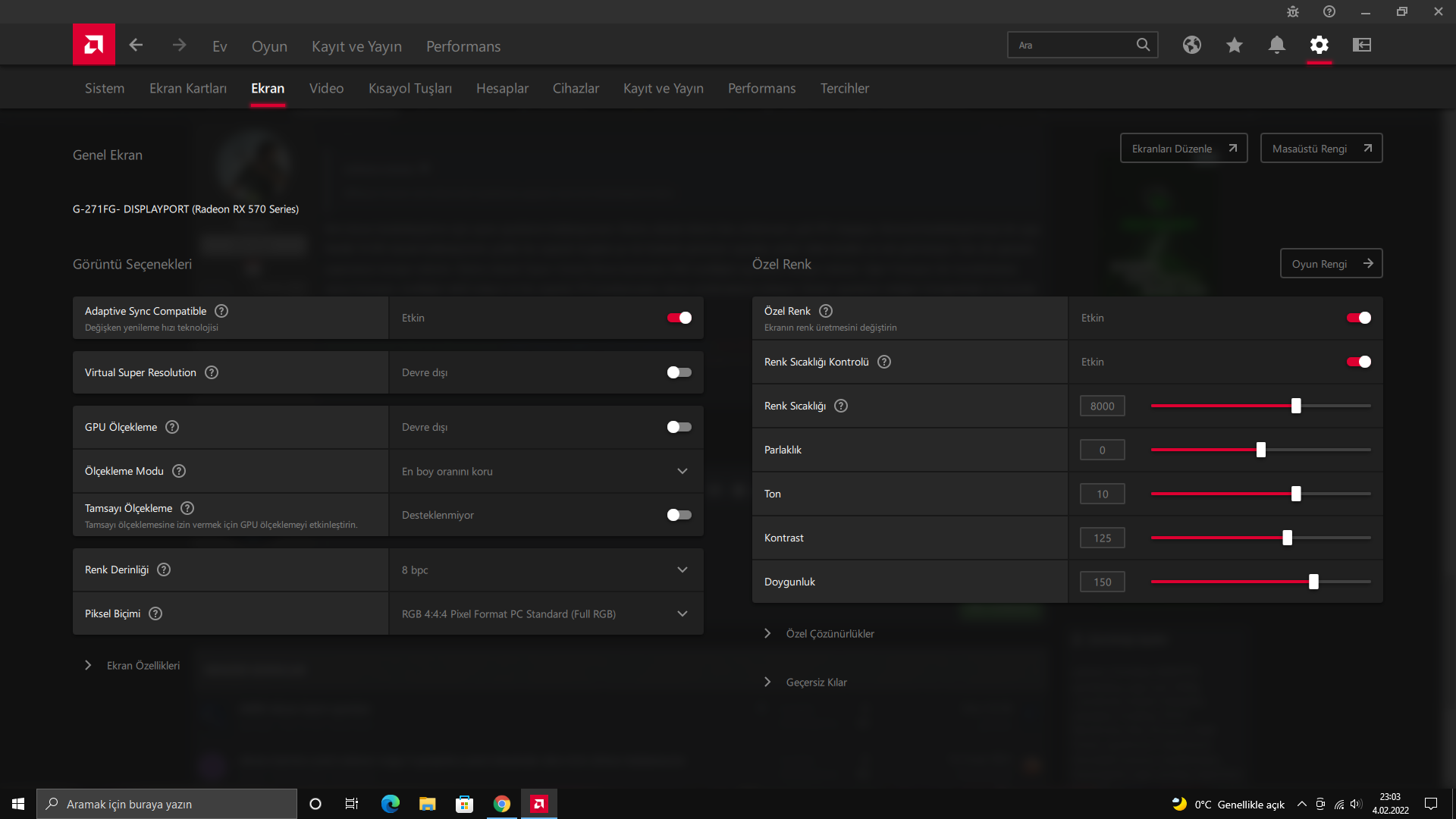Viewport: 1456px width, 819px height.
Task: Click the bug report icon
Action: [x=1293, y=11]
